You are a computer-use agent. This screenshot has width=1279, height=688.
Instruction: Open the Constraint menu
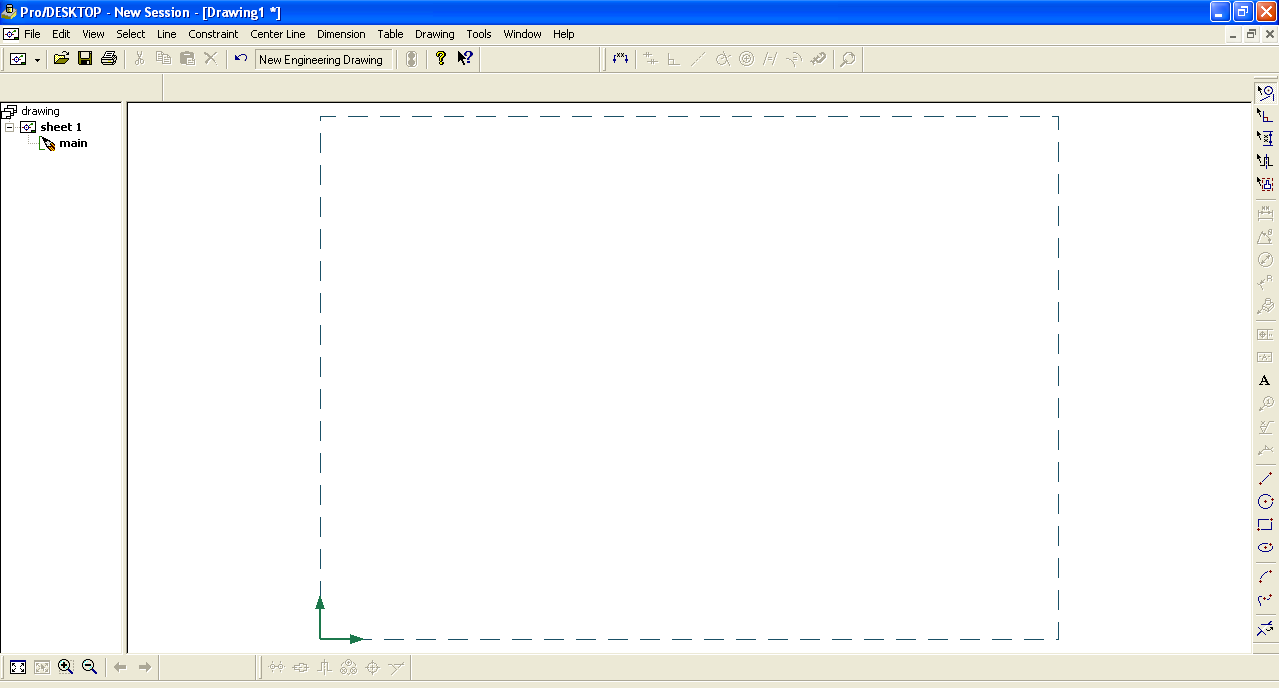213,33
